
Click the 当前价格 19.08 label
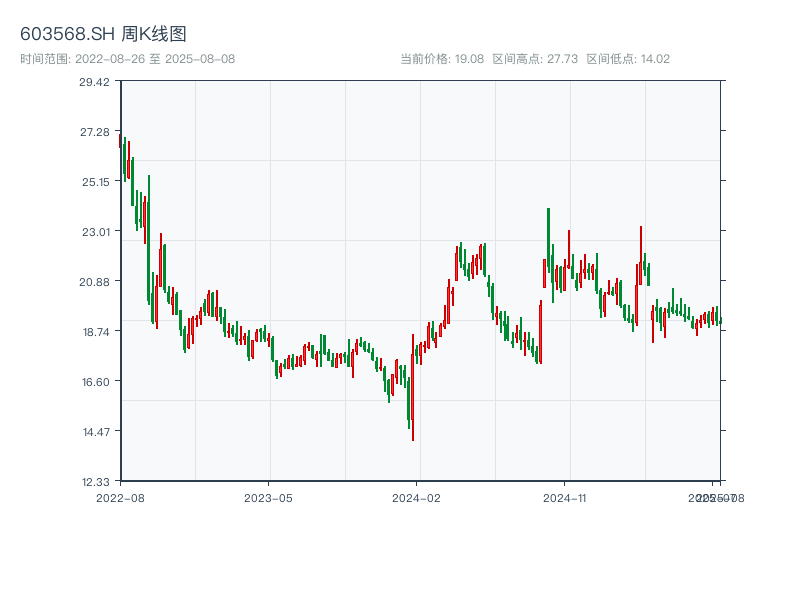coord(442,59)
